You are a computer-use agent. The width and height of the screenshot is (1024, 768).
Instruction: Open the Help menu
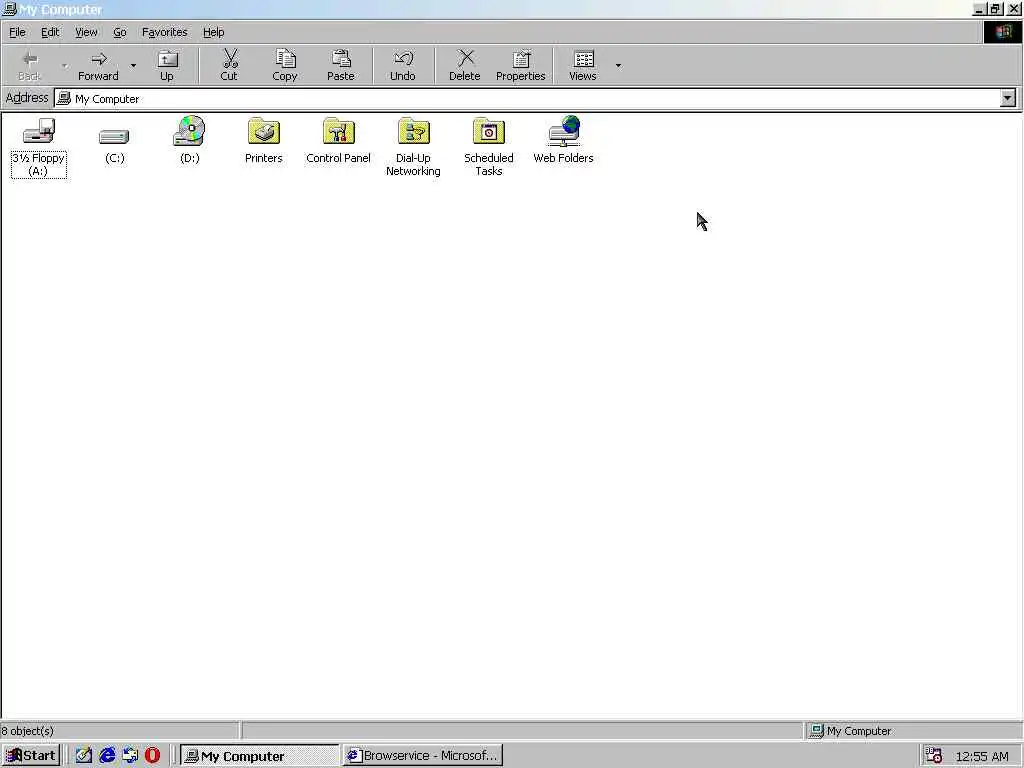pyautogui.click(x=214, y=32)
